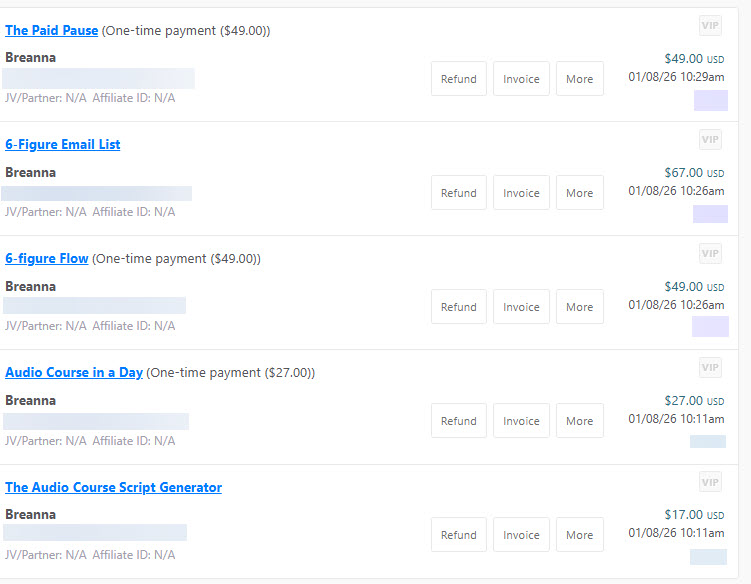Open The Paid Pause product link

(x=52, y=31)
